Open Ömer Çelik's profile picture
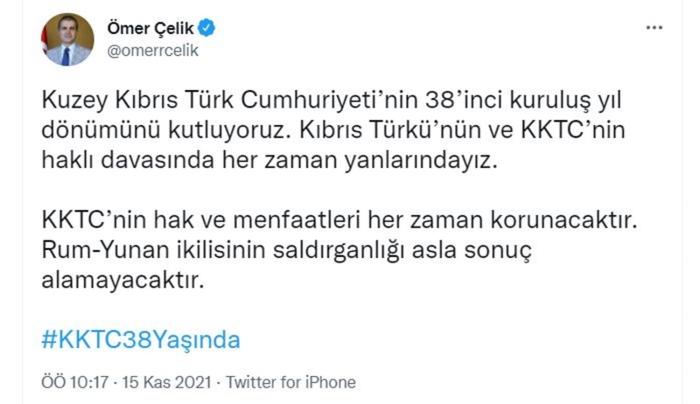The height and width of the screenshot is (404, 700). click(68, 40)
